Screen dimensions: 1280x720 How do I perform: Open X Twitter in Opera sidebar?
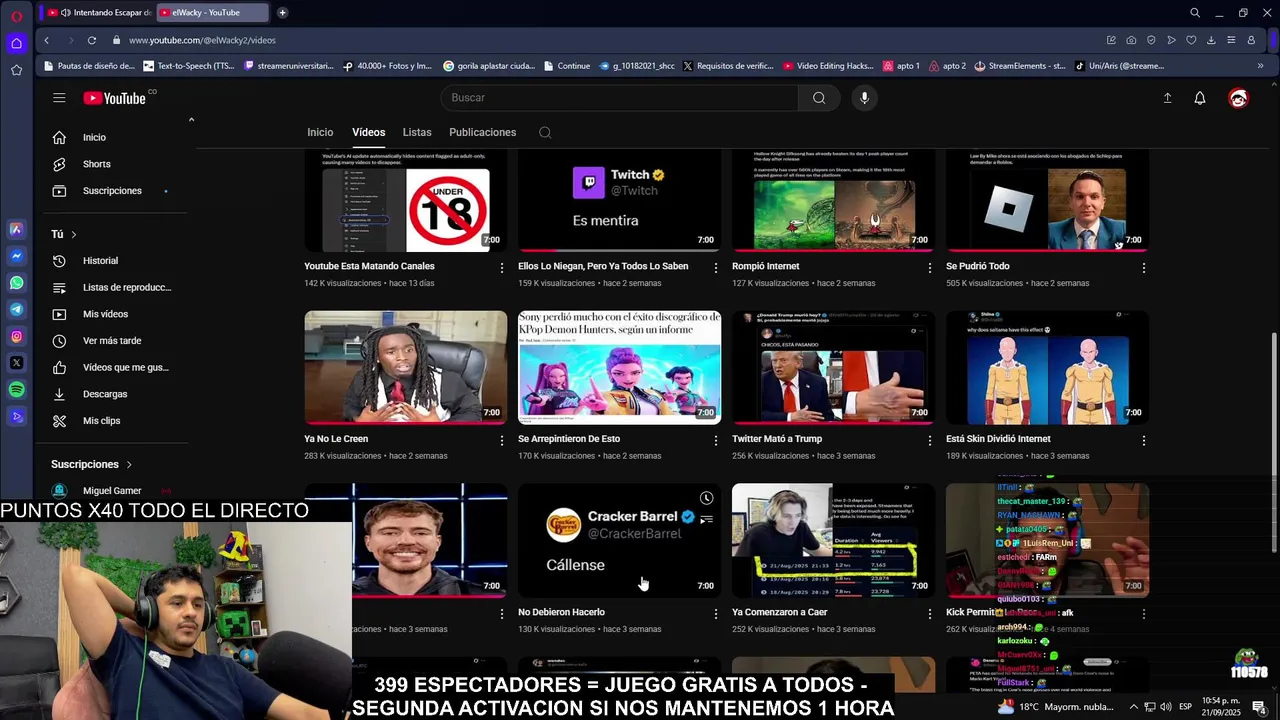[x=16, y=363]
